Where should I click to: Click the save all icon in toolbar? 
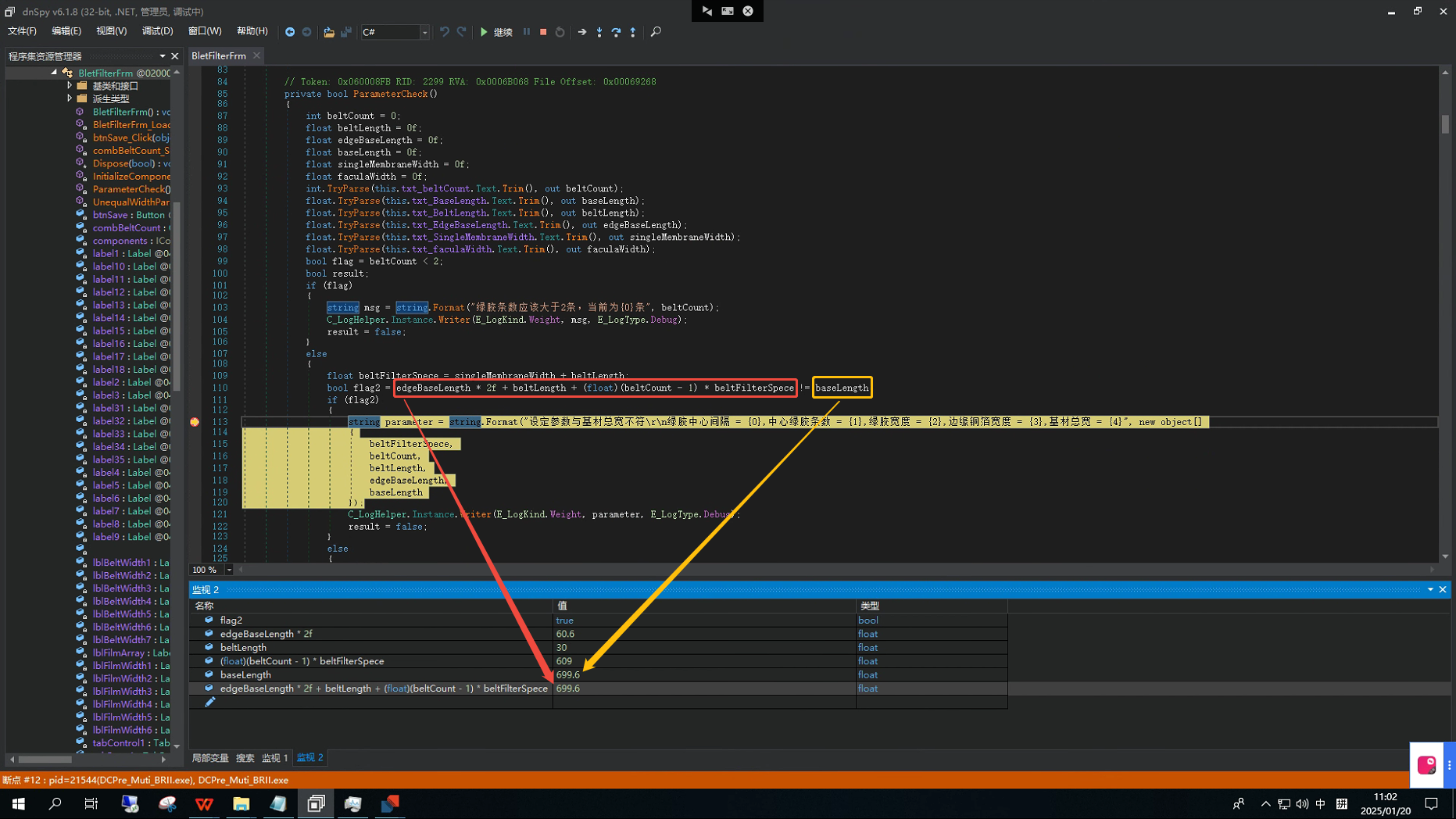click(x=346, y=32)
